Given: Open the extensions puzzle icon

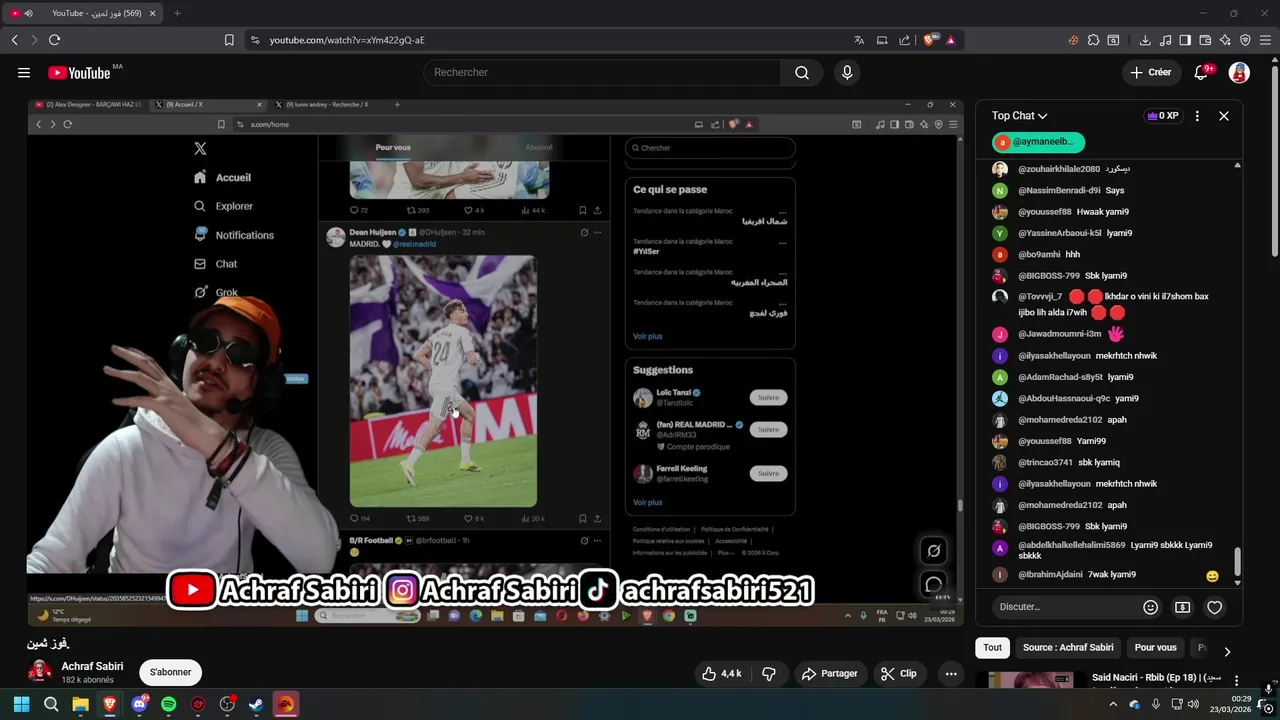Looking at the screenshot, I should [1093, 40].
